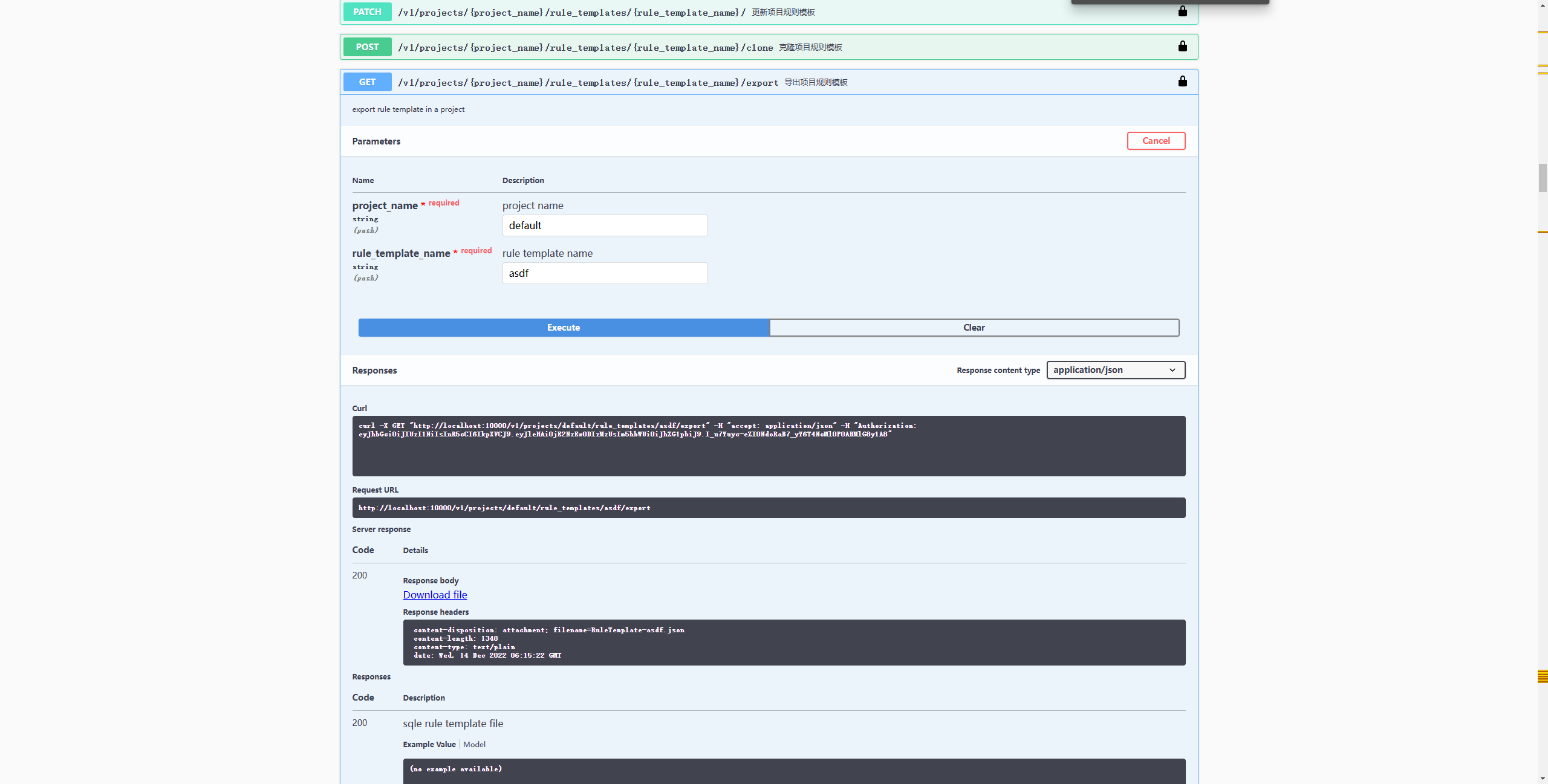The height and width of the screenshot is (784, 1548).
Task: Edit the rule_template_name field containing asdf
Action: point(604,273)
